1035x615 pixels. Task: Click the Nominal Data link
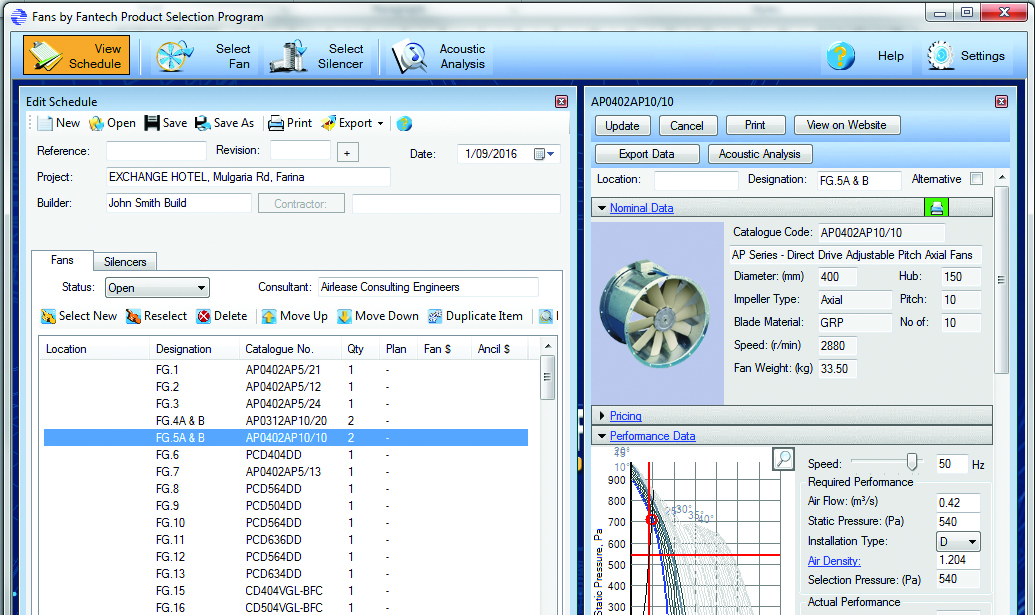642,208
